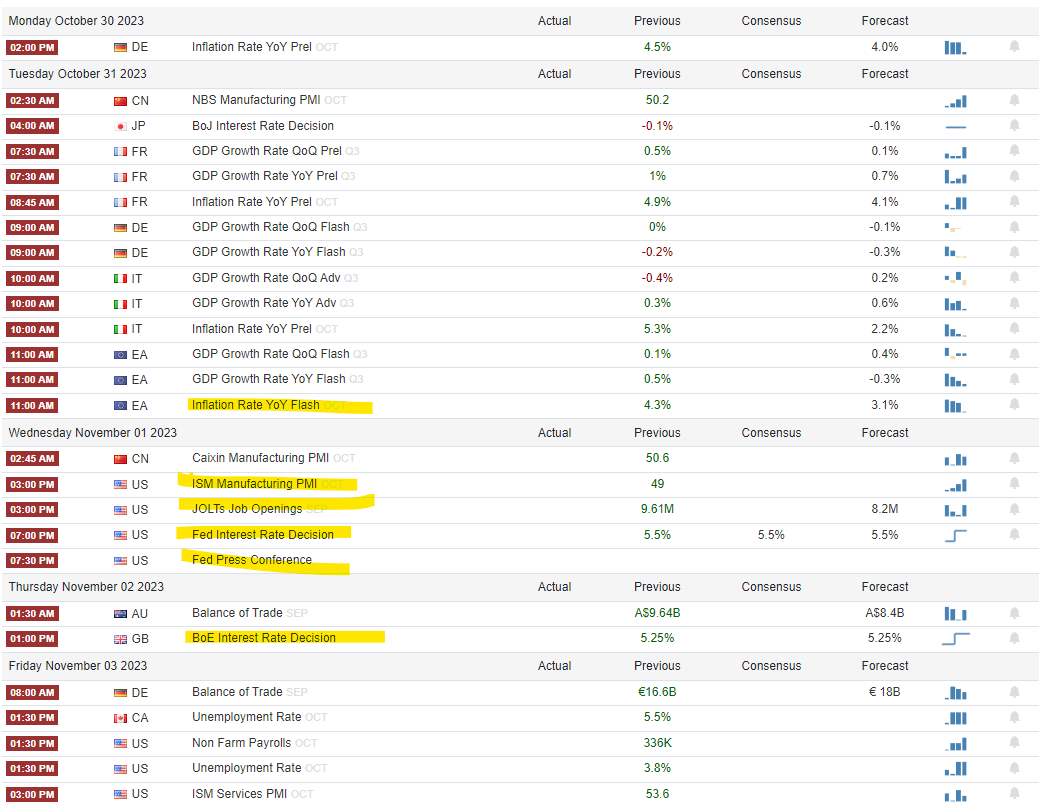Click the 9.61M previous value for JOLTs
The width and height of the screenshot is (1054, 807).
[657, 509]
